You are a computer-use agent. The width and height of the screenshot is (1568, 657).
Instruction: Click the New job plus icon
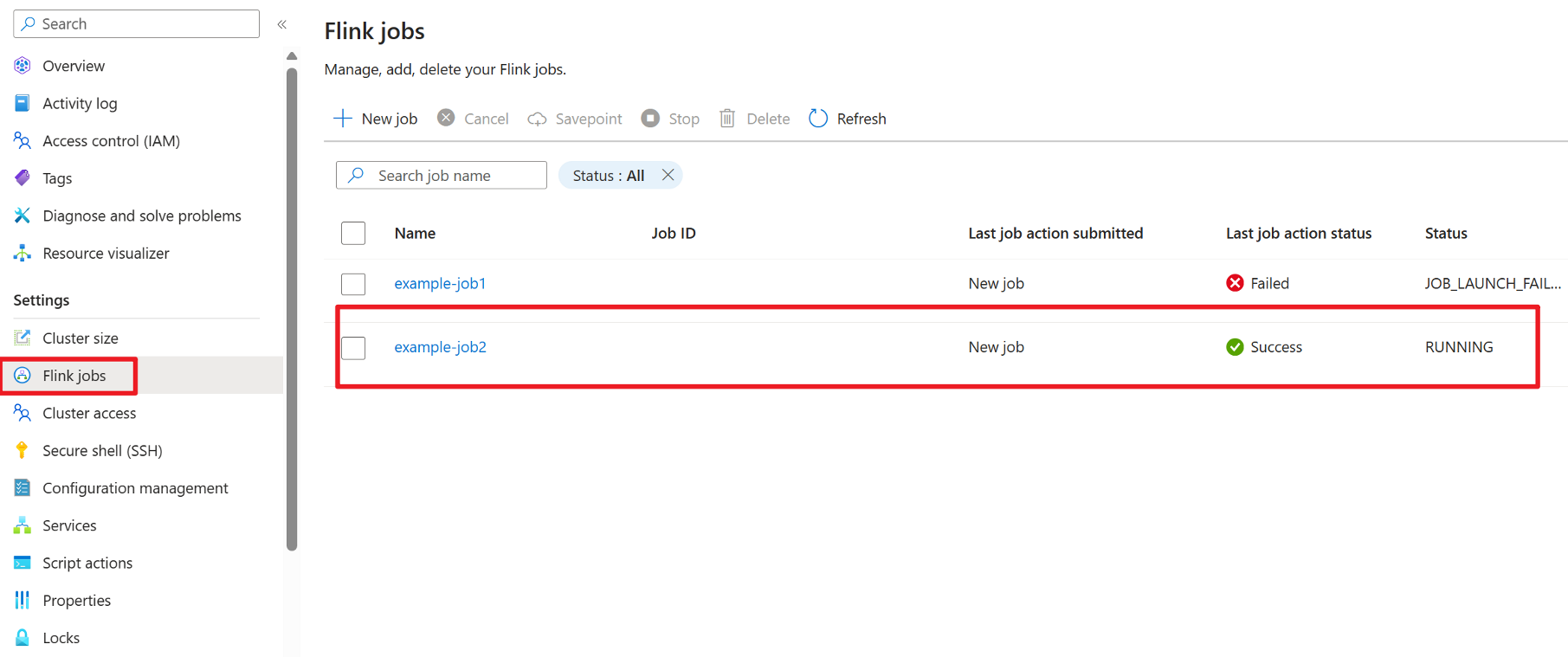343,119
